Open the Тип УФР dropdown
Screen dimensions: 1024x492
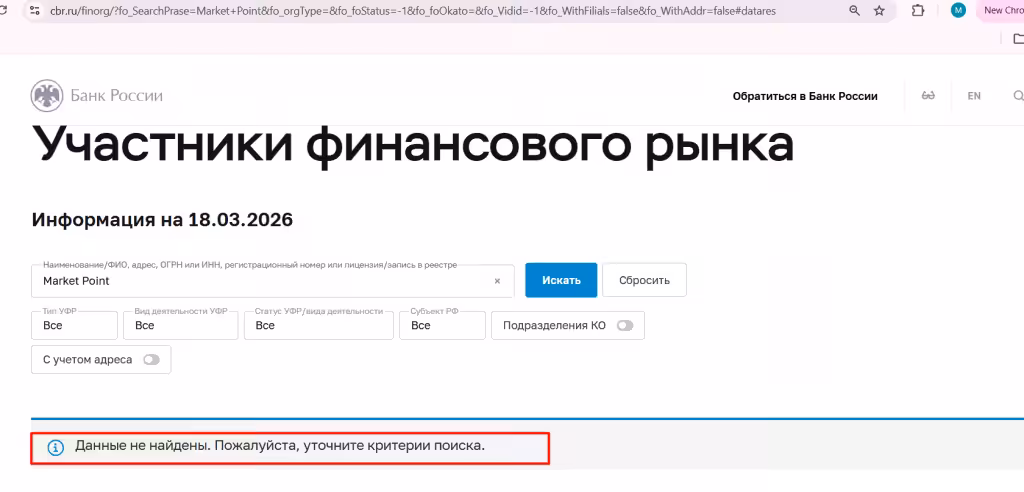[x=74, y=325]
